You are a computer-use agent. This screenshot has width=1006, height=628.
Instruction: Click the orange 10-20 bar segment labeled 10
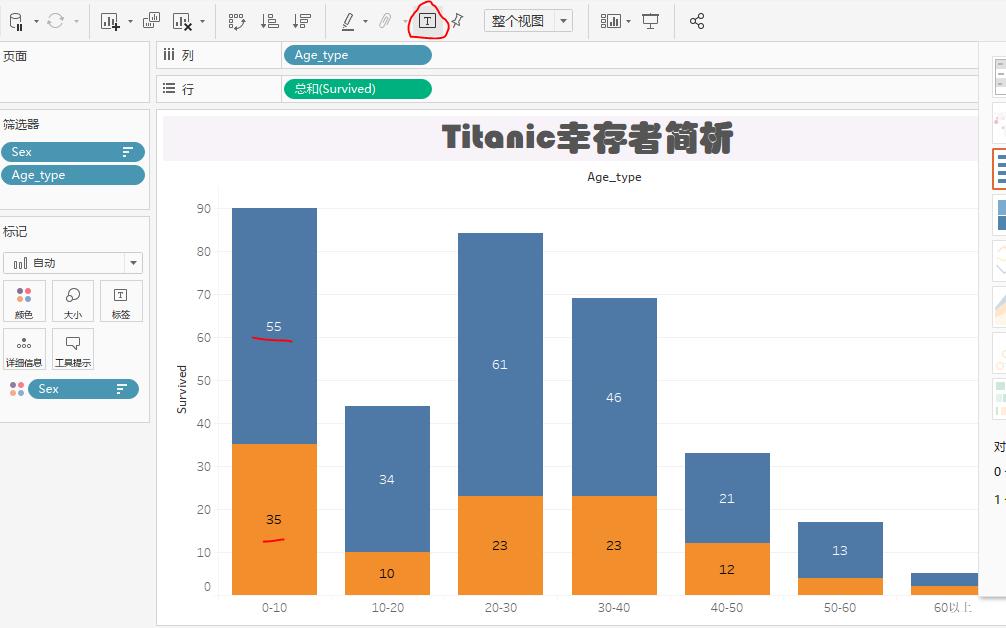pos(388,573)
